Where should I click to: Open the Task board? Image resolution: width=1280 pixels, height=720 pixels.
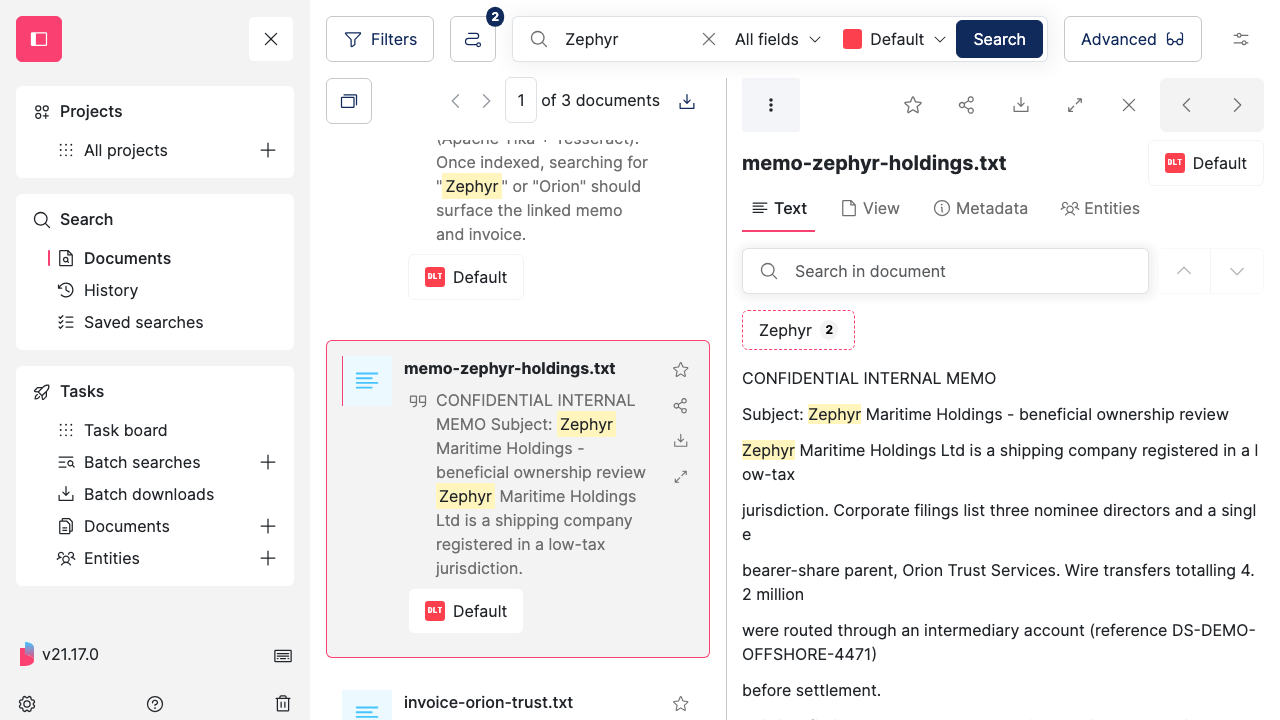click(125, 430)
